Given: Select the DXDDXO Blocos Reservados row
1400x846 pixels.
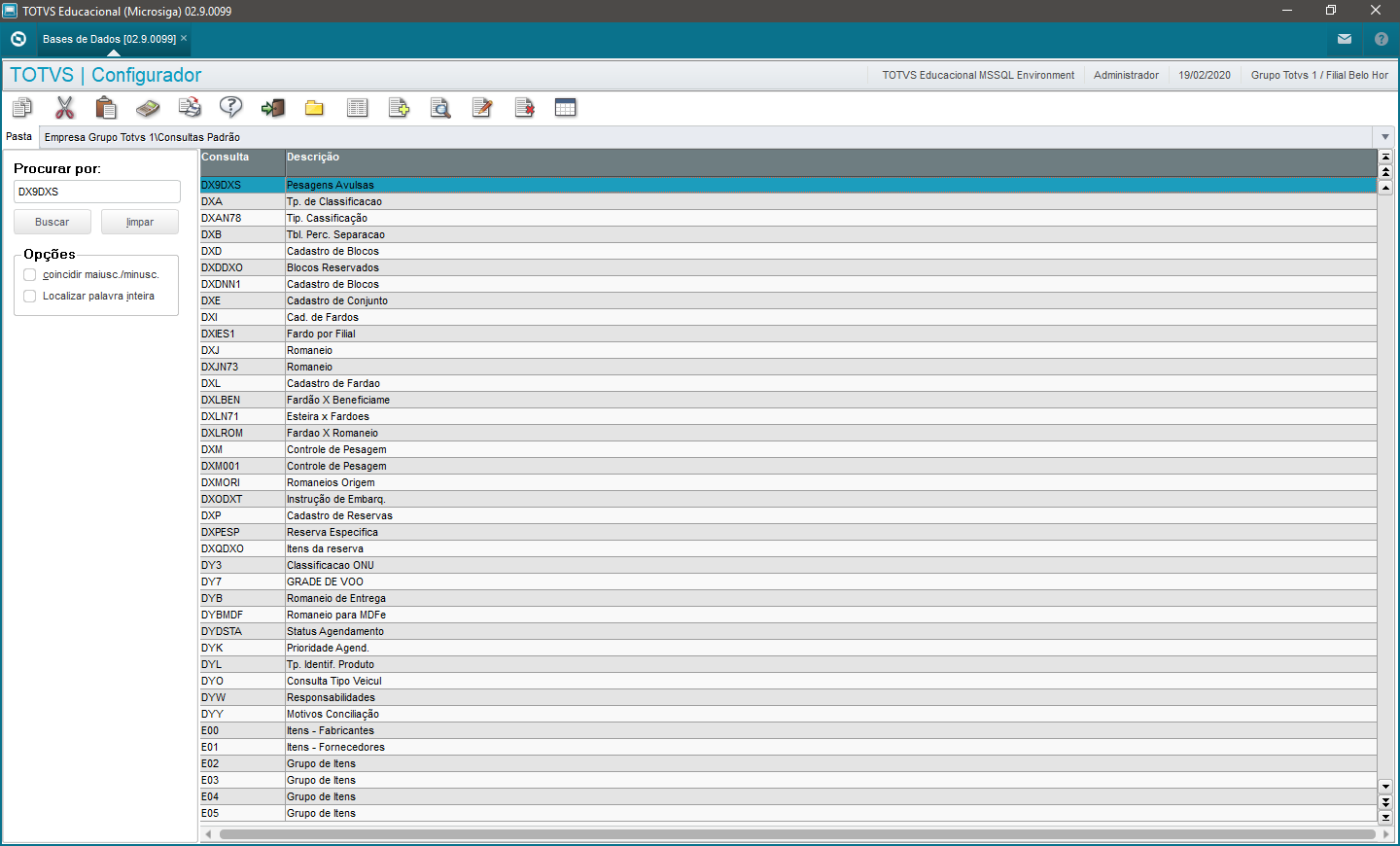Looking at the screenshot, I should pyautogui.click(x=788, y=267).
